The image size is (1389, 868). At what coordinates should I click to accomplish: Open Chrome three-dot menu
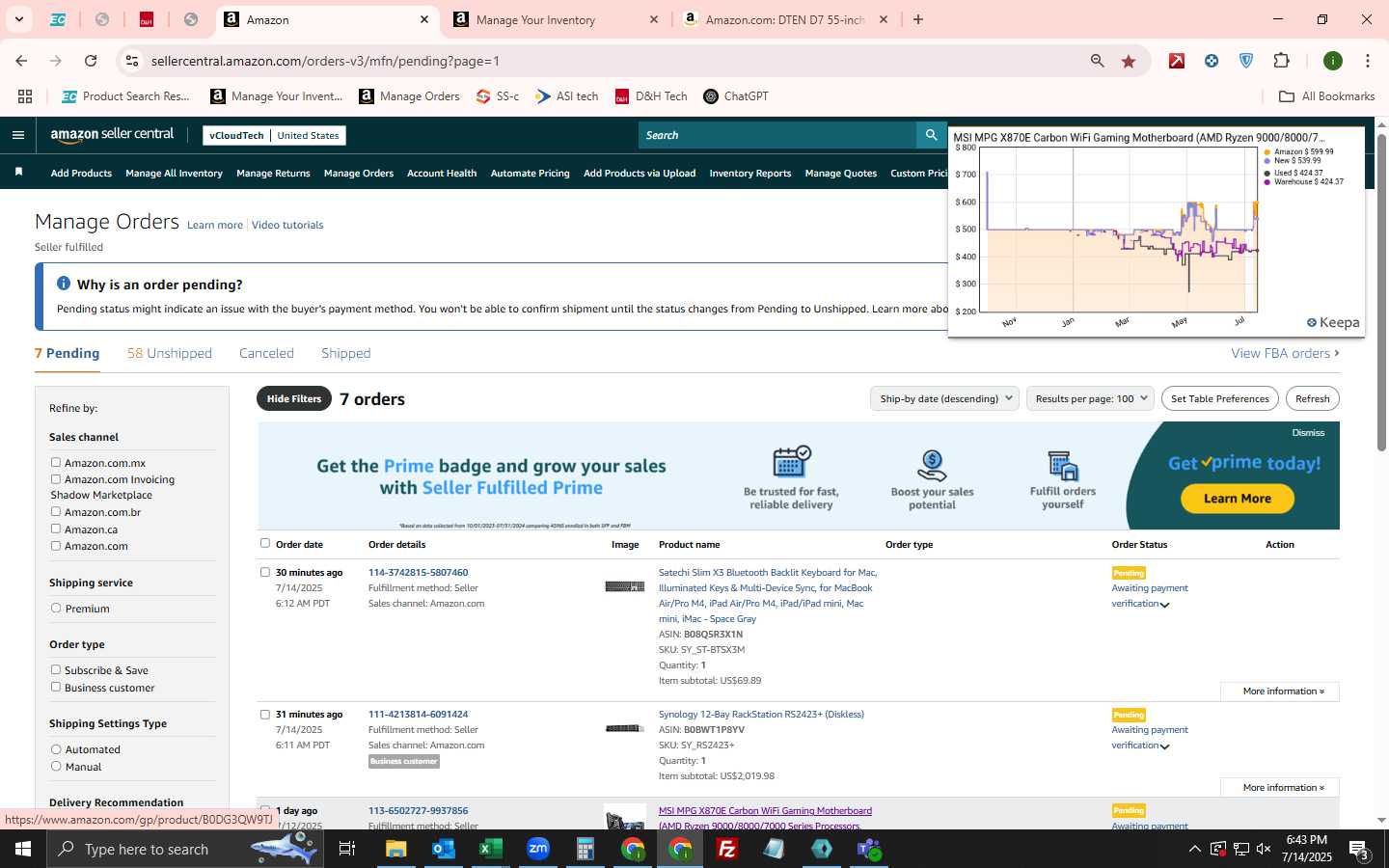point(1367,61)
